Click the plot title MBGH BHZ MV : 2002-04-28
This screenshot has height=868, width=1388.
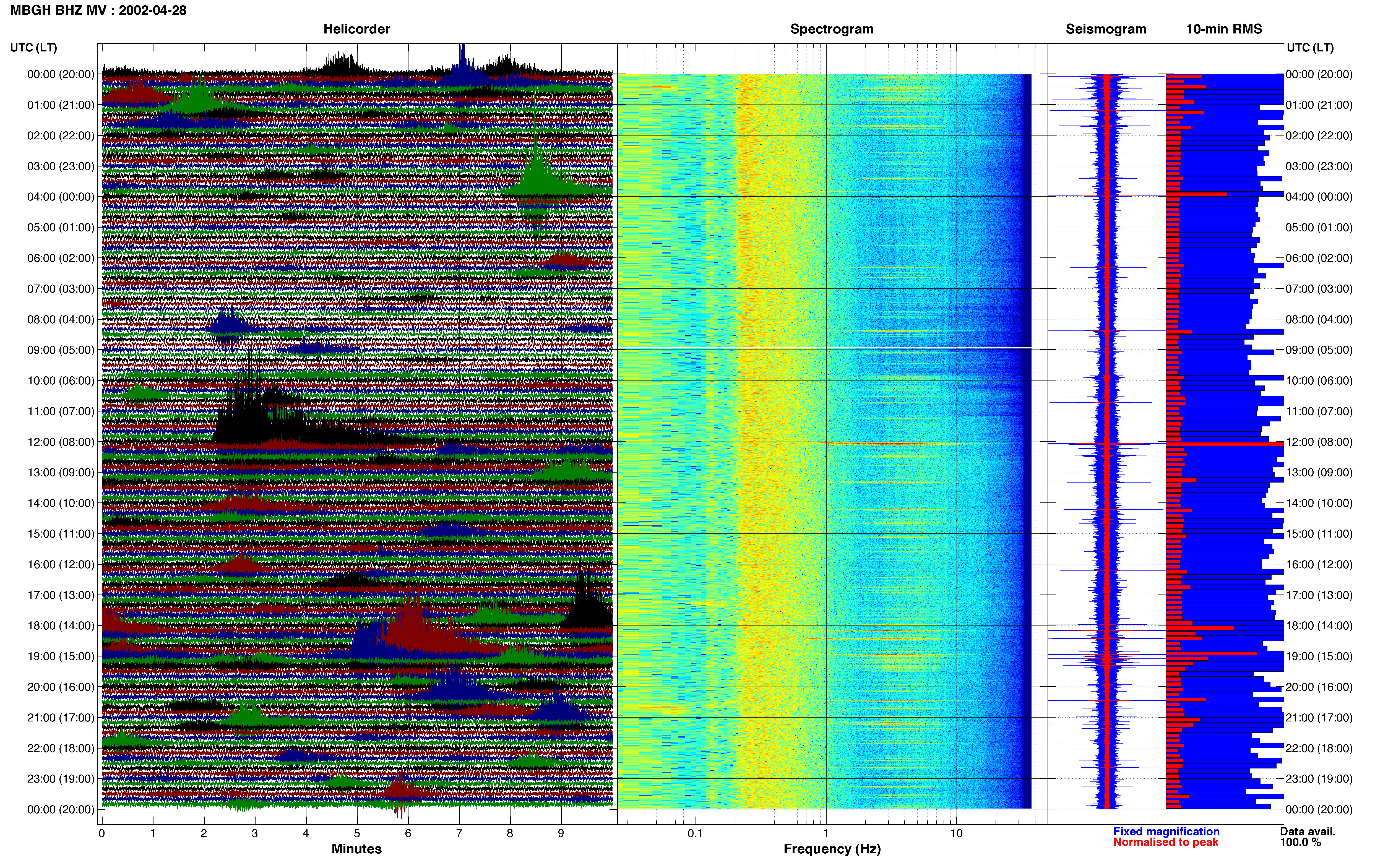coord(98,10)
